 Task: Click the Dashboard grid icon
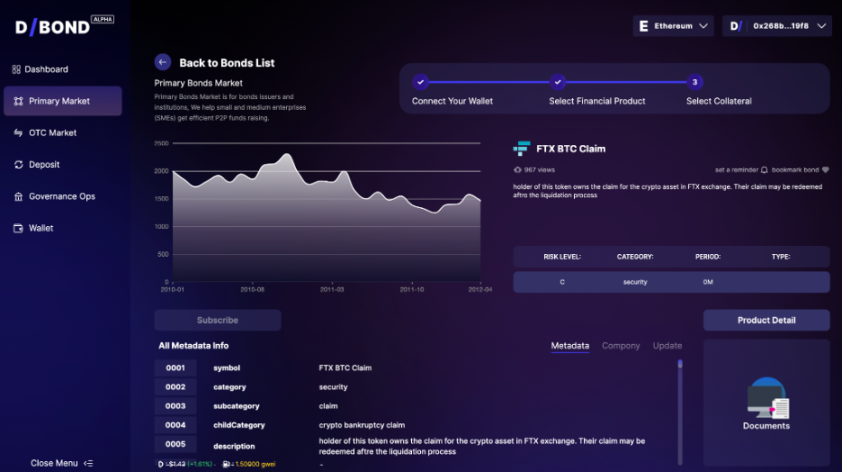[x=16, y=69]
